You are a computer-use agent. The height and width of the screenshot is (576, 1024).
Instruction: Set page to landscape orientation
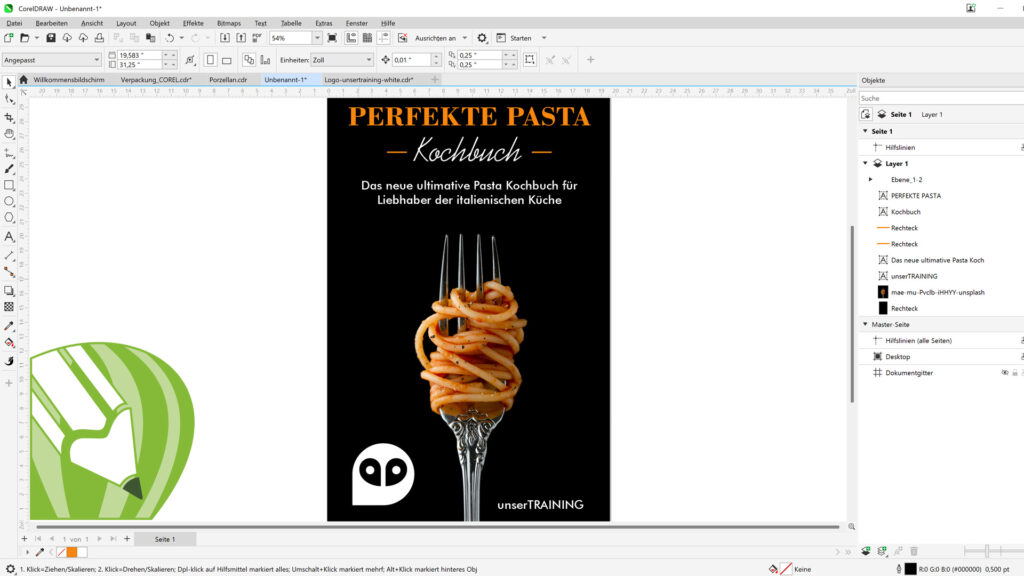click(x=227, y=59)
